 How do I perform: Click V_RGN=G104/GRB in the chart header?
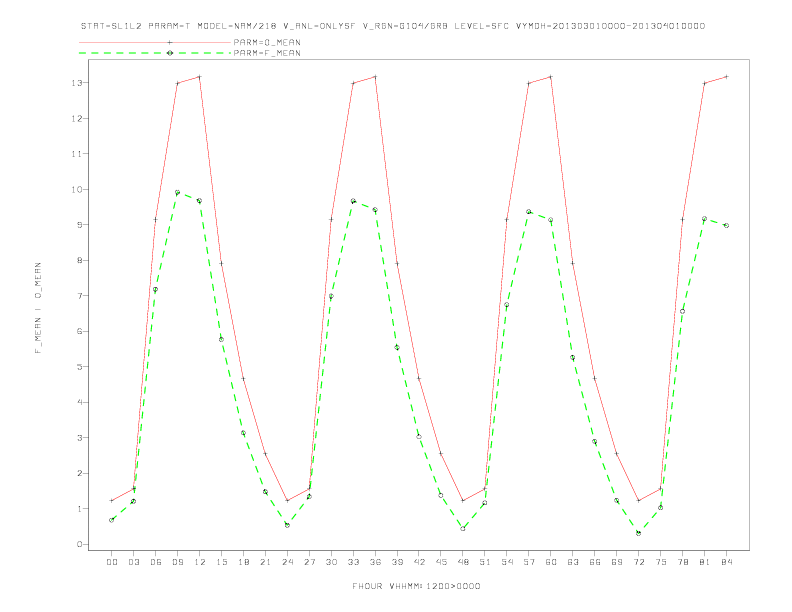pos(405,26)
